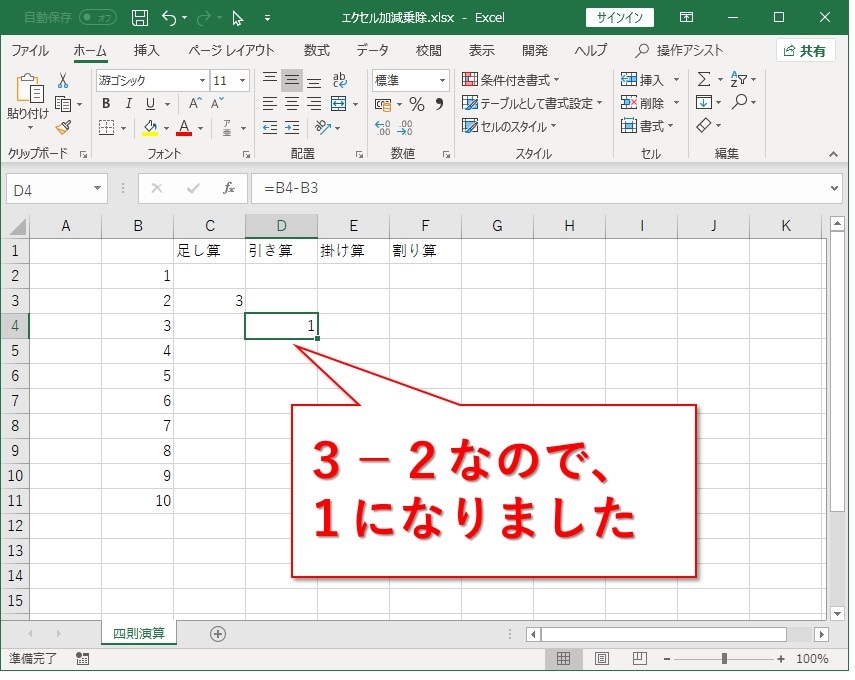Open the number format dropdown 標準
855x680 pixels.
click(x=443, y=81)
